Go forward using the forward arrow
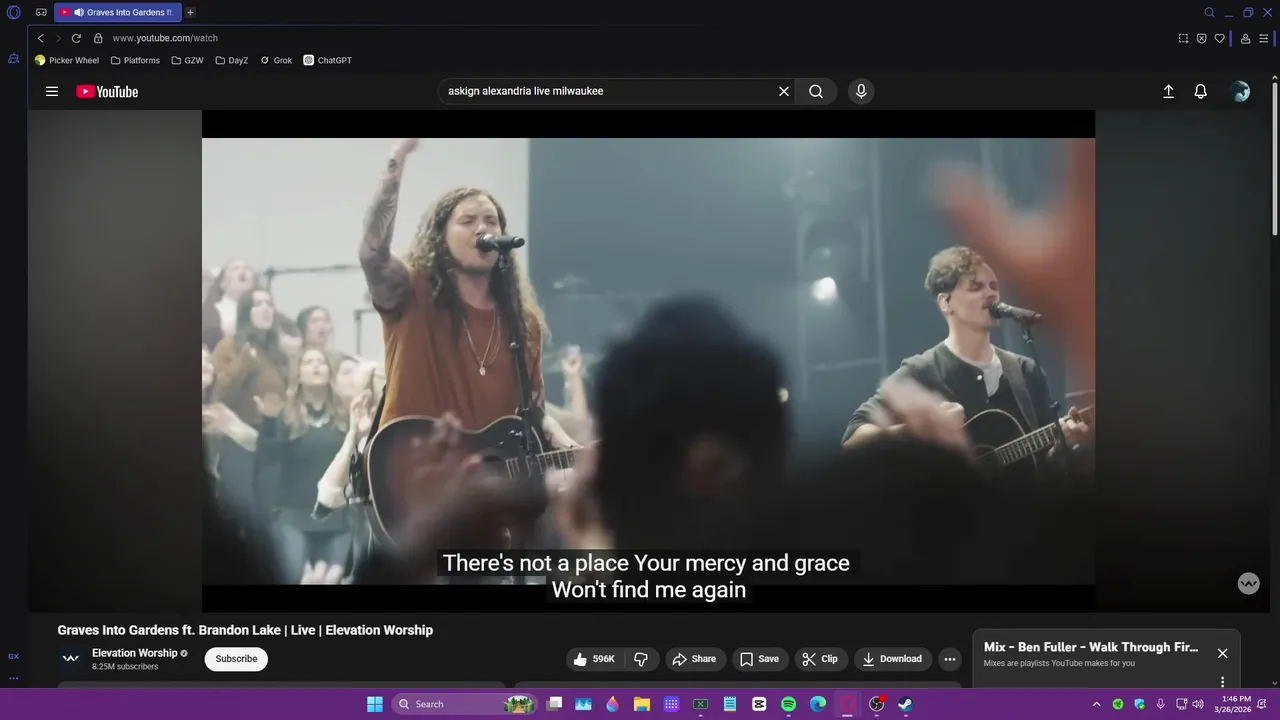This screenshot has height=720, width=1280. click(58, 38)
